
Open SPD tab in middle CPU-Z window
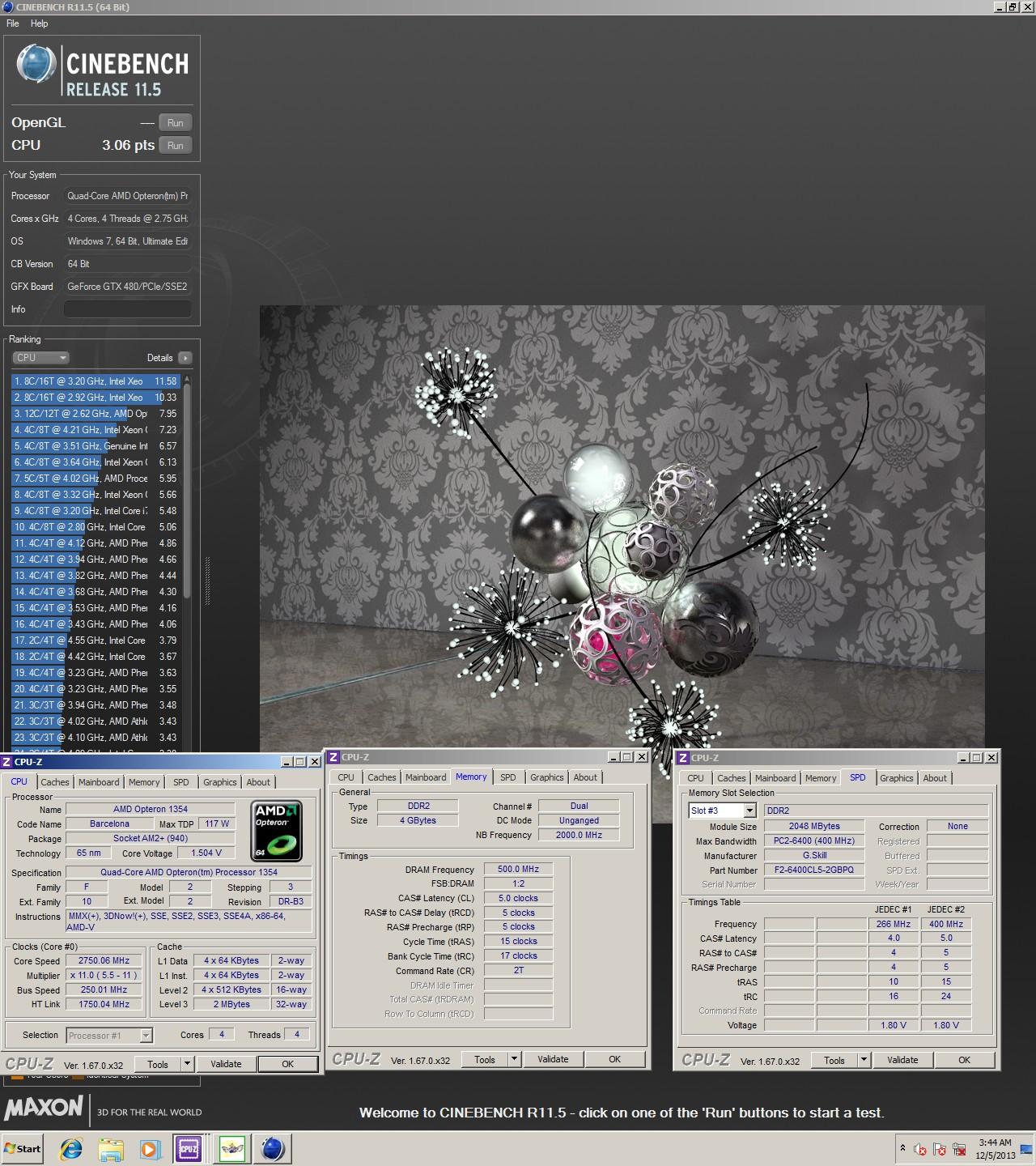[508, 777]
